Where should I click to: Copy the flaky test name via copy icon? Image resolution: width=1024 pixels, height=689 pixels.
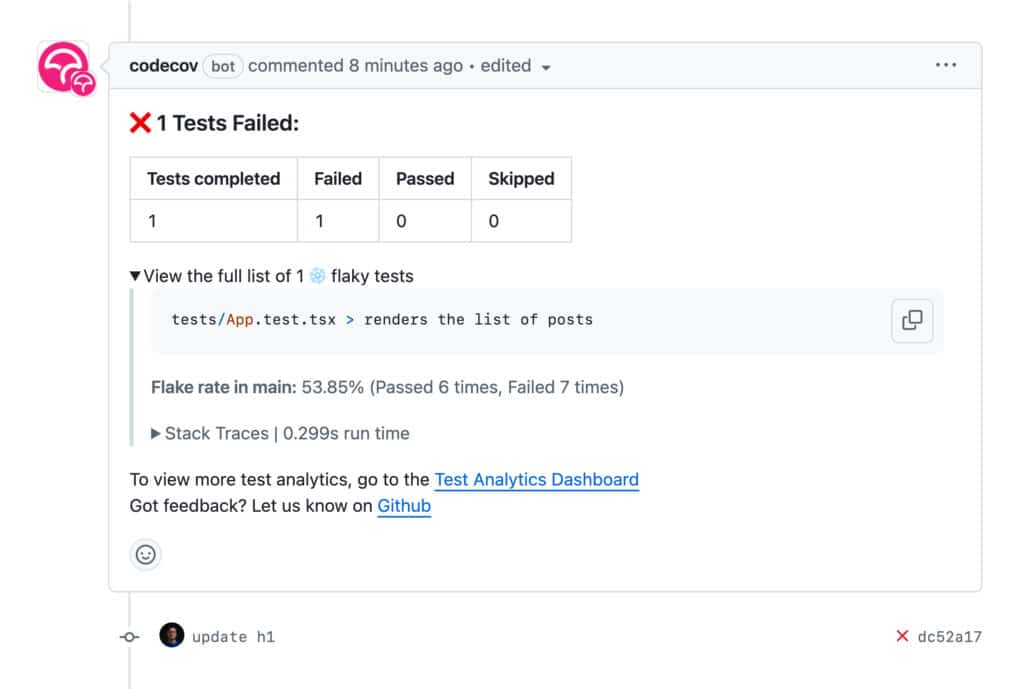tap(911, 319)
